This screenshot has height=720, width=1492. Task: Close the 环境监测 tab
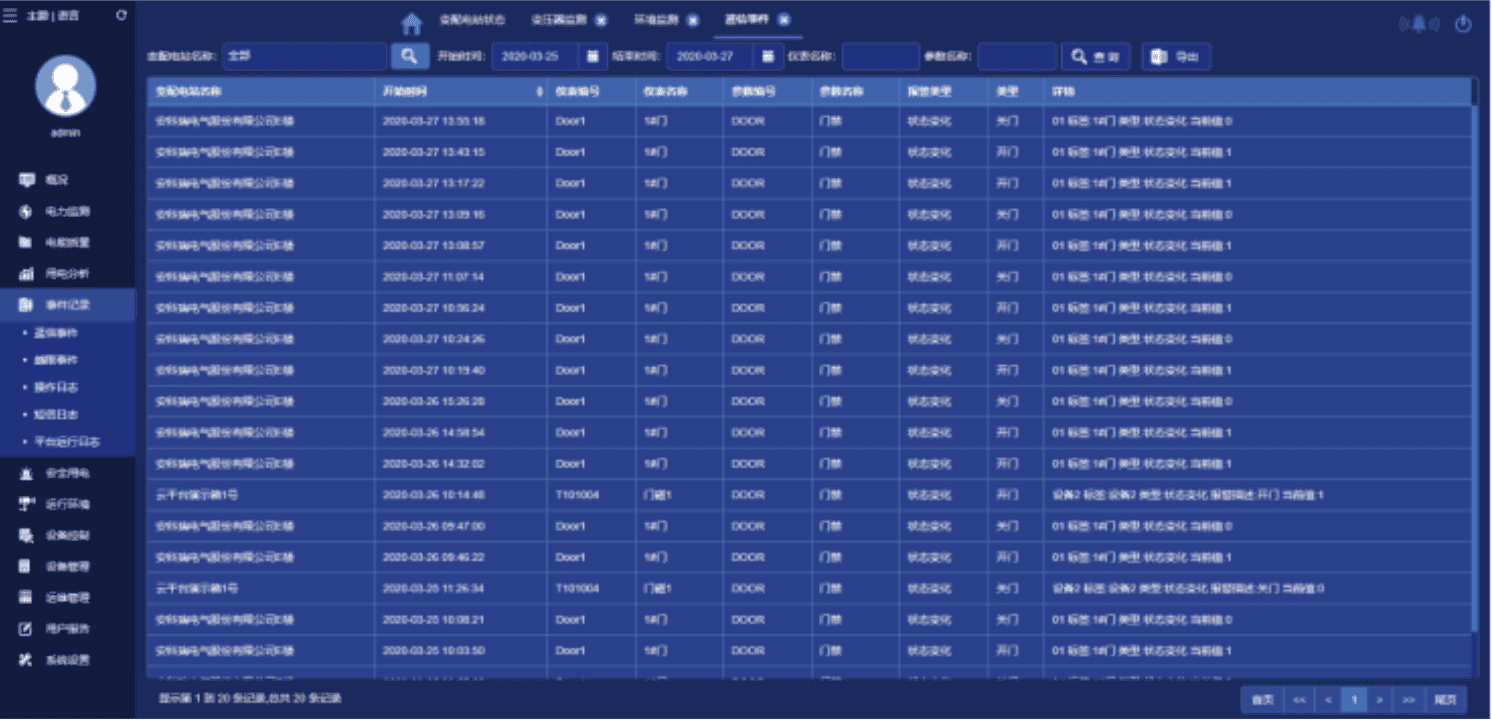tap(693, 20)
